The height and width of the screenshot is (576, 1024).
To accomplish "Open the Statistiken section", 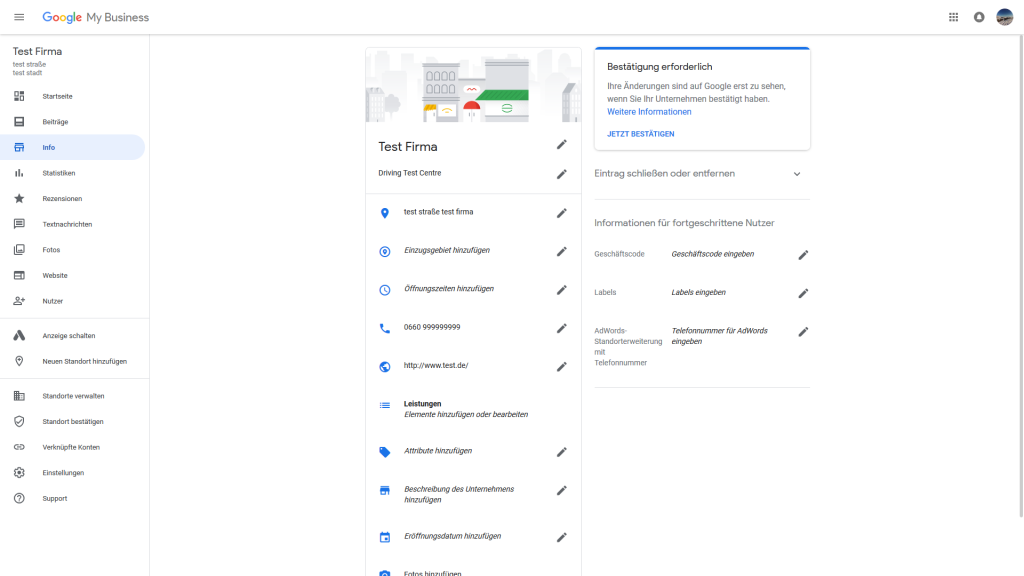I will pyautogui.click(x=58, y=172).
